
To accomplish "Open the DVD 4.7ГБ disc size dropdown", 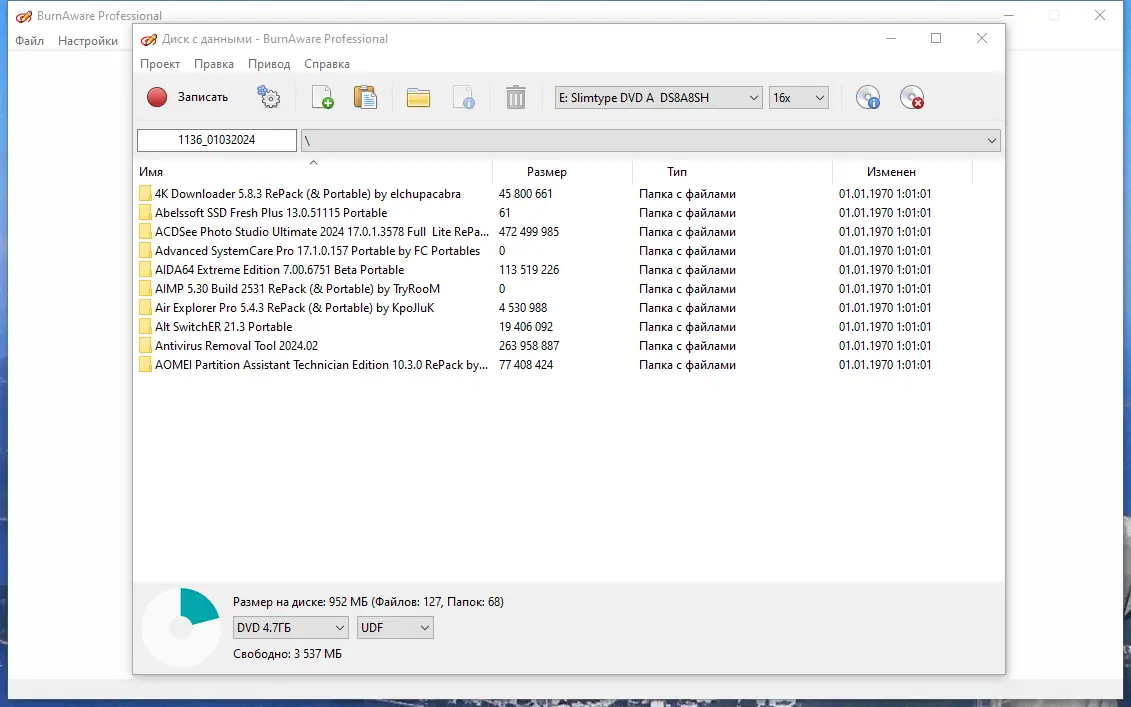I will click(291, 628).
